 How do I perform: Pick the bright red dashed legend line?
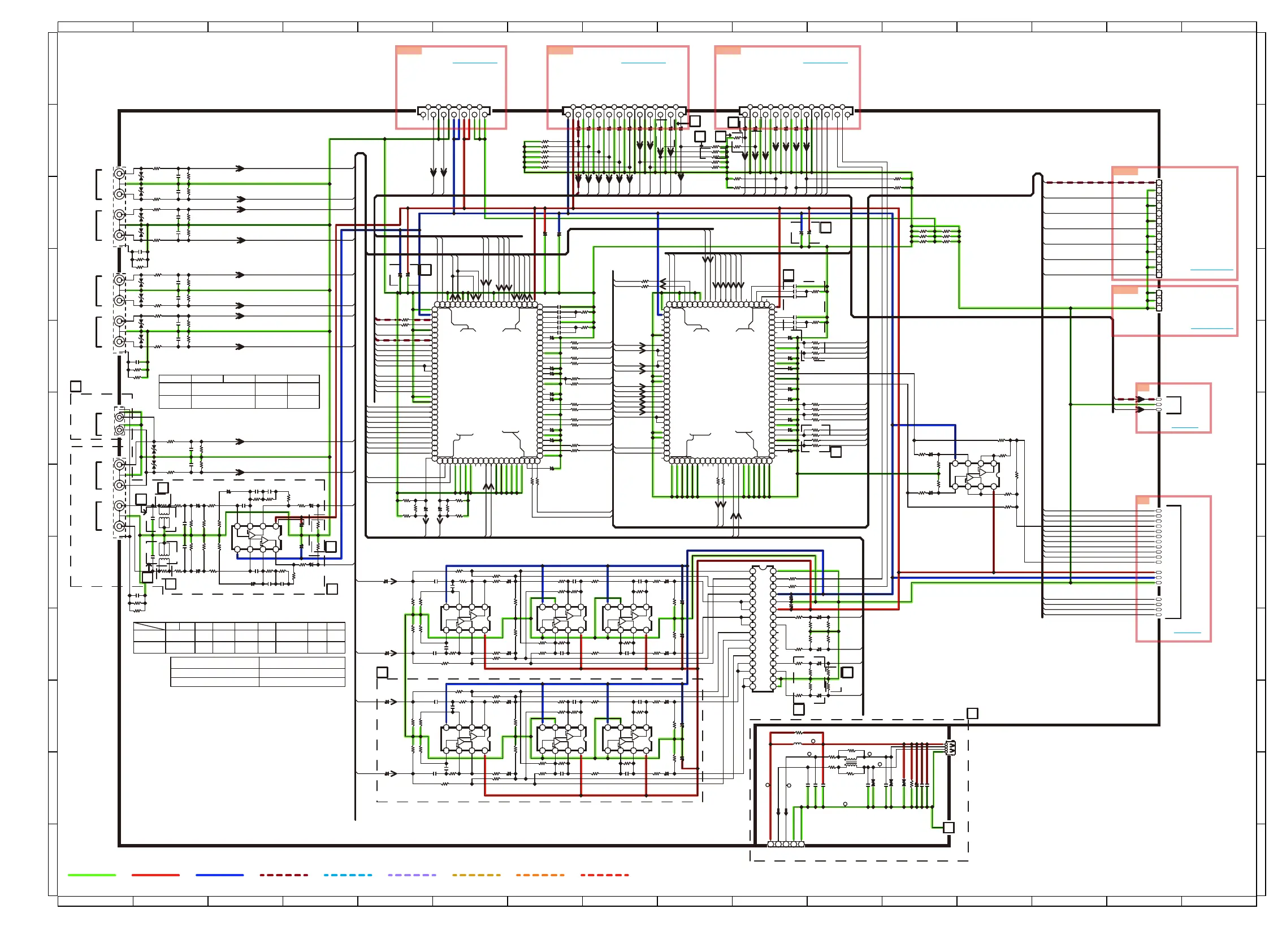click(x=604, y=875)
